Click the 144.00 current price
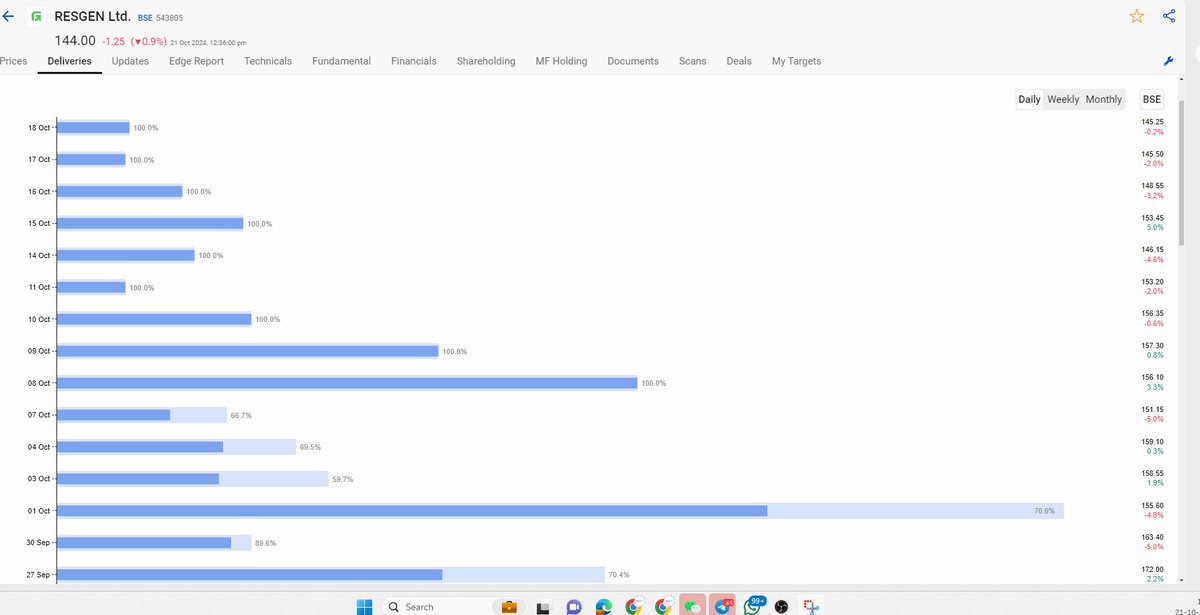The height and width of the screenshot is (615, 1200). (x=75, y=41)
